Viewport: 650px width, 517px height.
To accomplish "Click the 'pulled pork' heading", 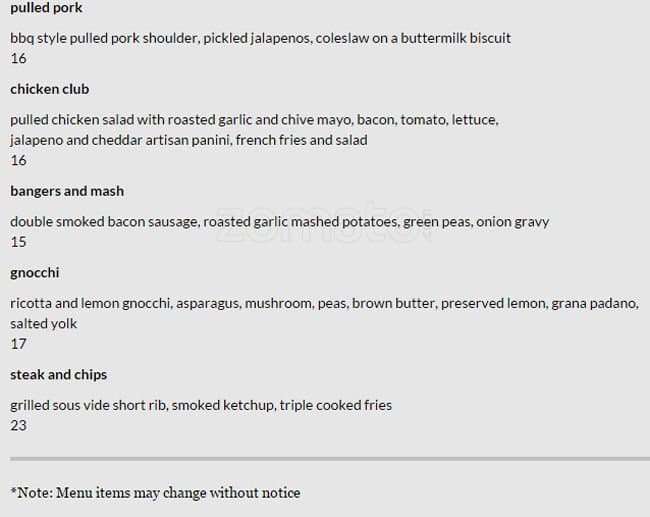I will (x=46, y=8).
